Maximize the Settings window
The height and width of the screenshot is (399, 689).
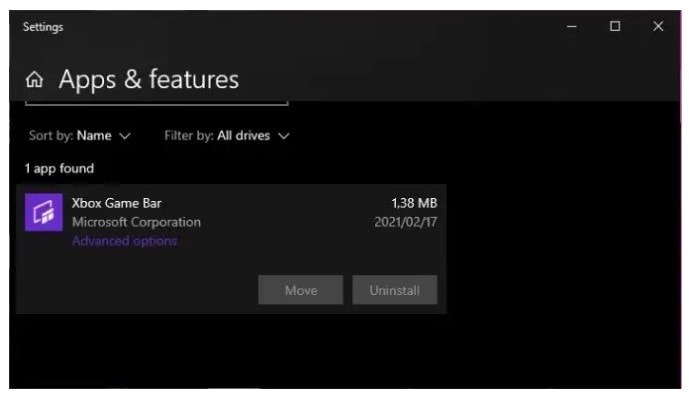[615, 26]
